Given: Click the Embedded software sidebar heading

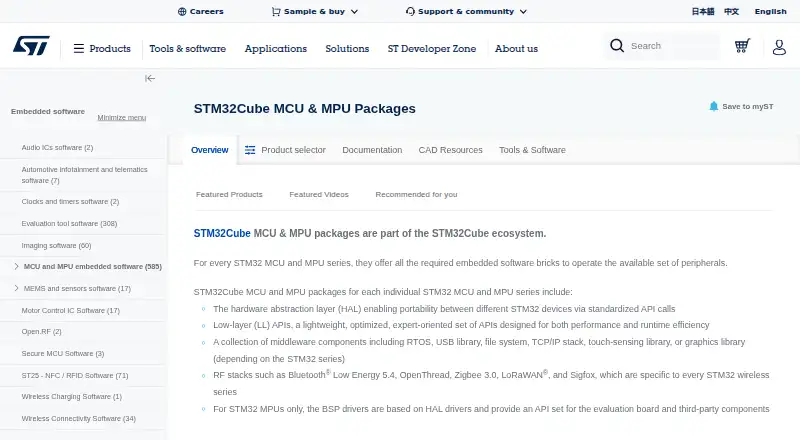Looking at the screenshot, I should pos(48,111).
